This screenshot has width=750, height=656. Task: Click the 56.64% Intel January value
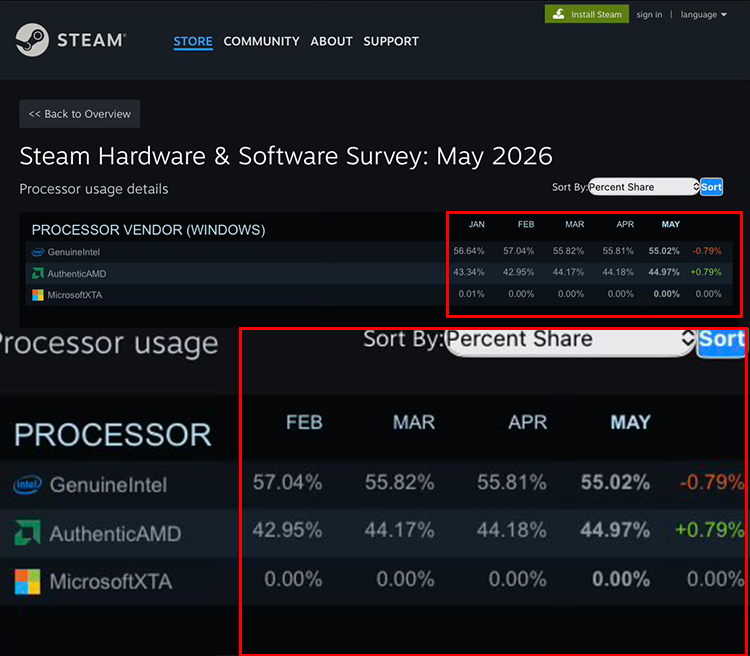[x=469, y=251]
